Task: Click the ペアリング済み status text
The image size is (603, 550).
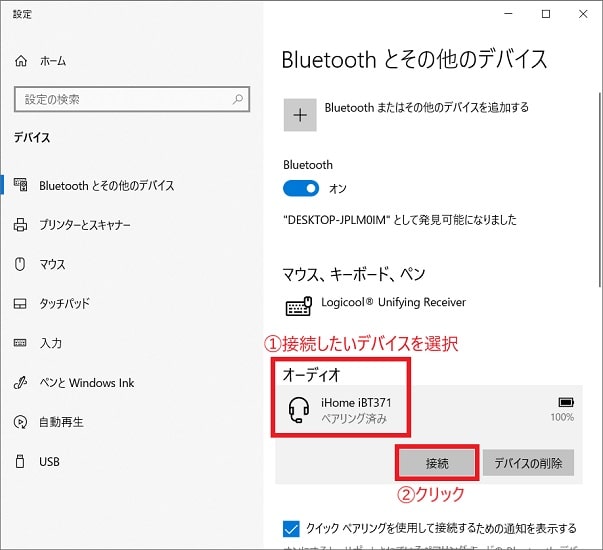Action: pyautogui.click(x=354, y=418)
